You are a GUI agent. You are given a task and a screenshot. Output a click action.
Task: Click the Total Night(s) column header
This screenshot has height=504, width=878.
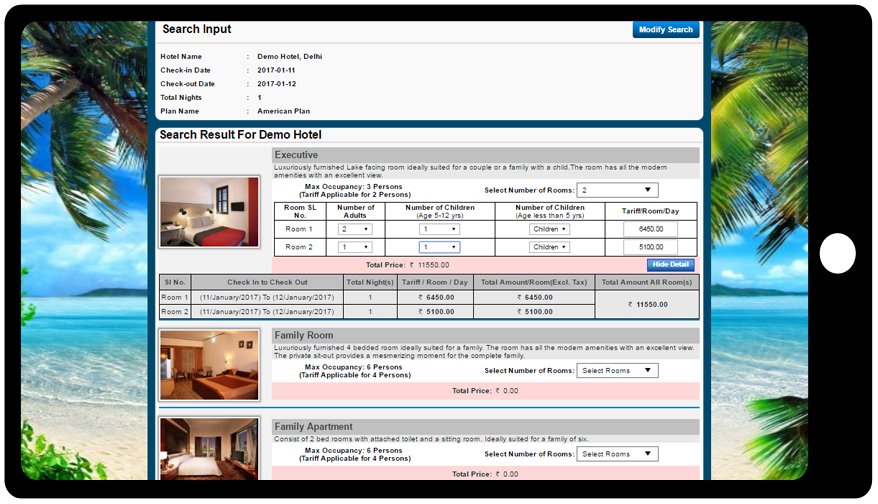[x=370, y=282]
